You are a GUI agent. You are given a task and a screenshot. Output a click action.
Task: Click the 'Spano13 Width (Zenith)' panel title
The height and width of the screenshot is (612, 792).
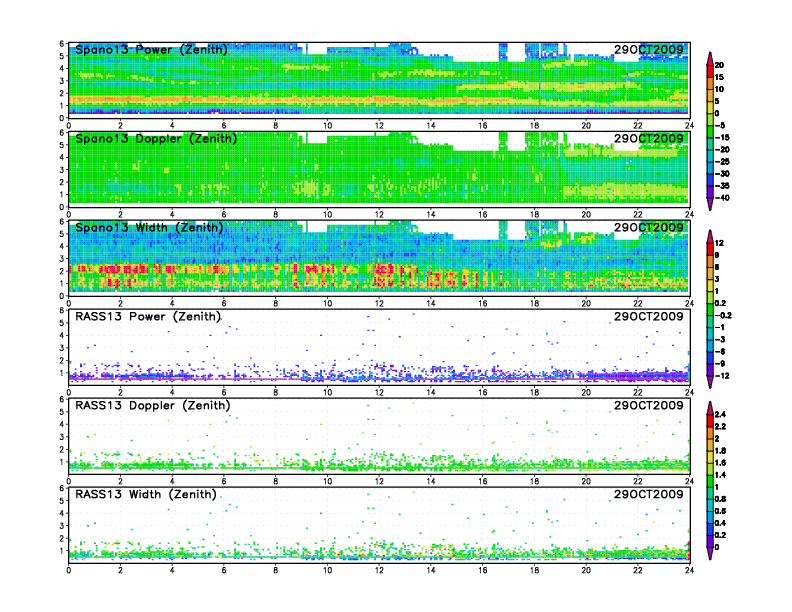pyautogui.click(x=149, y=228)
